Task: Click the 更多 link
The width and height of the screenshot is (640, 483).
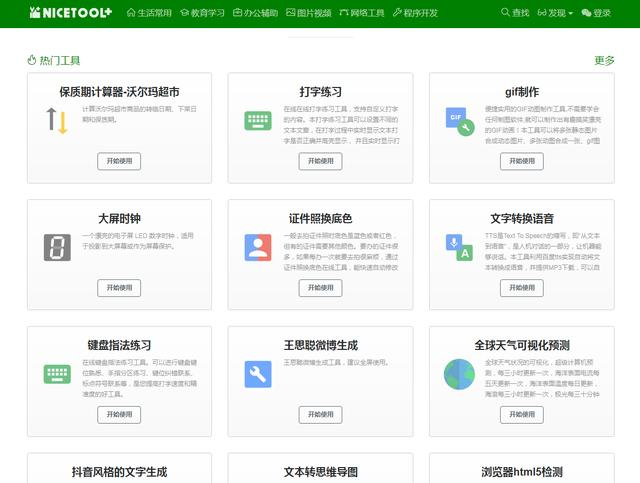Action: [x=604, y=60]
